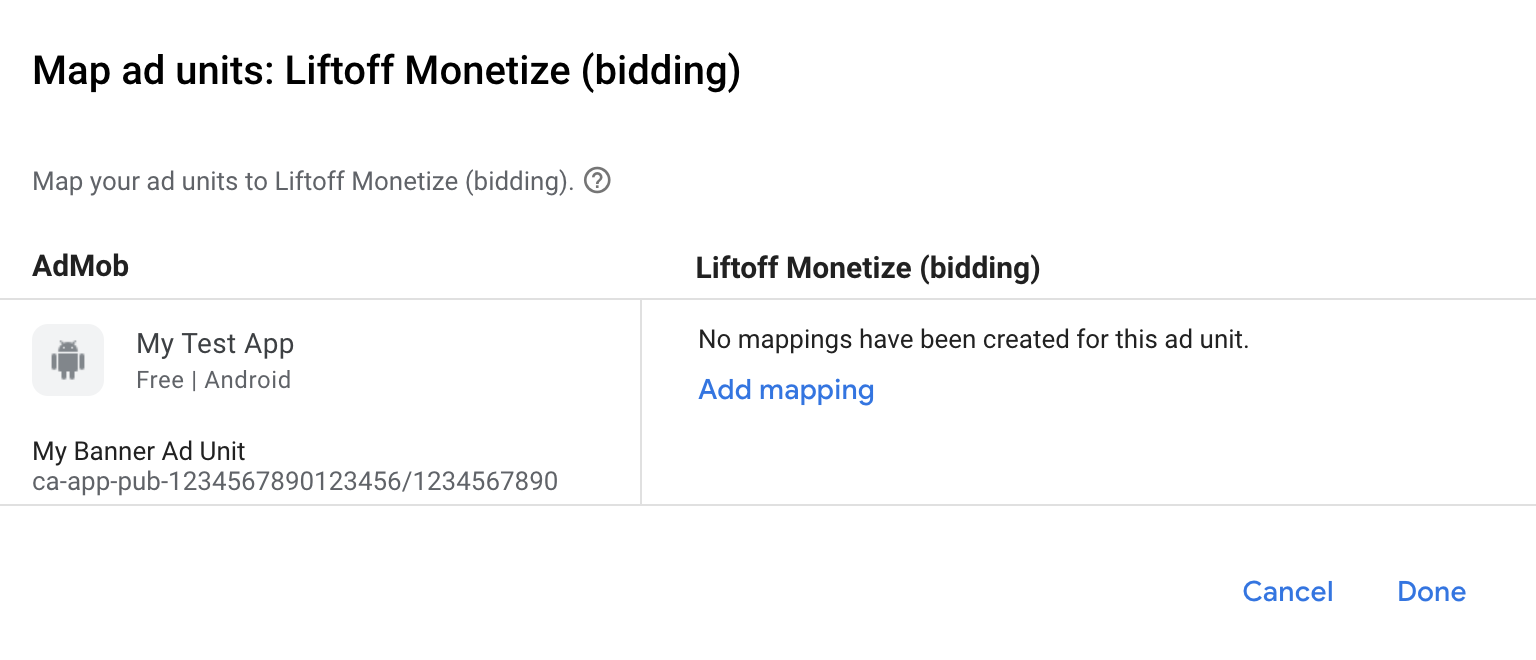This screenshot has height=660, width=1536.
Task: Click the 'Android' platform label under app name
Action: [248, 380]
